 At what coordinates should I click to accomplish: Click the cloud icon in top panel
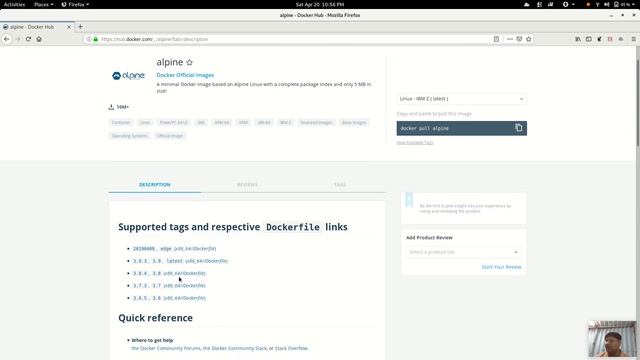pos(527,4)
